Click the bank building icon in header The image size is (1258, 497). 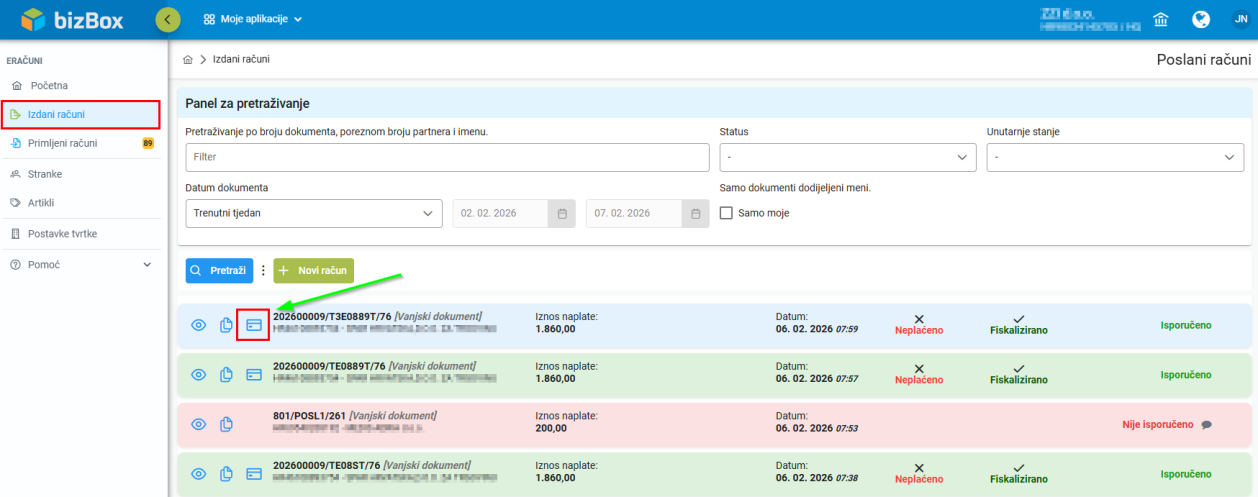coord(1161,20)
